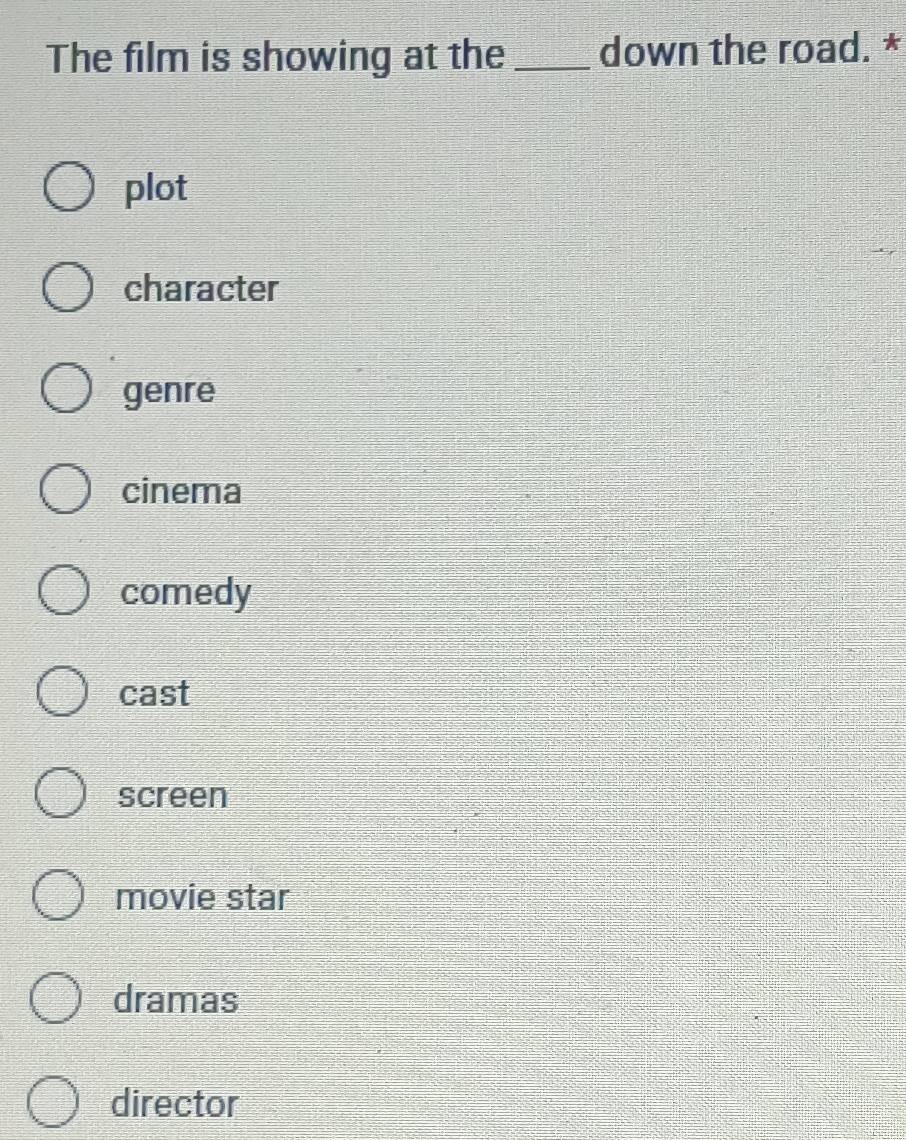
Task: Choose the 'character' radio button
Action: pos(67,288)
